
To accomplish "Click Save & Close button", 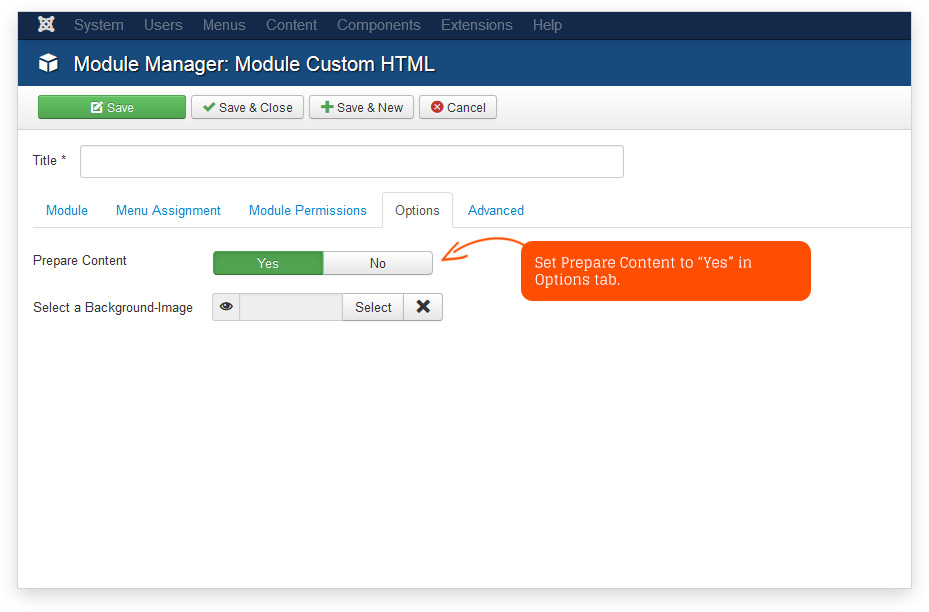I will (x=247, y=107).
